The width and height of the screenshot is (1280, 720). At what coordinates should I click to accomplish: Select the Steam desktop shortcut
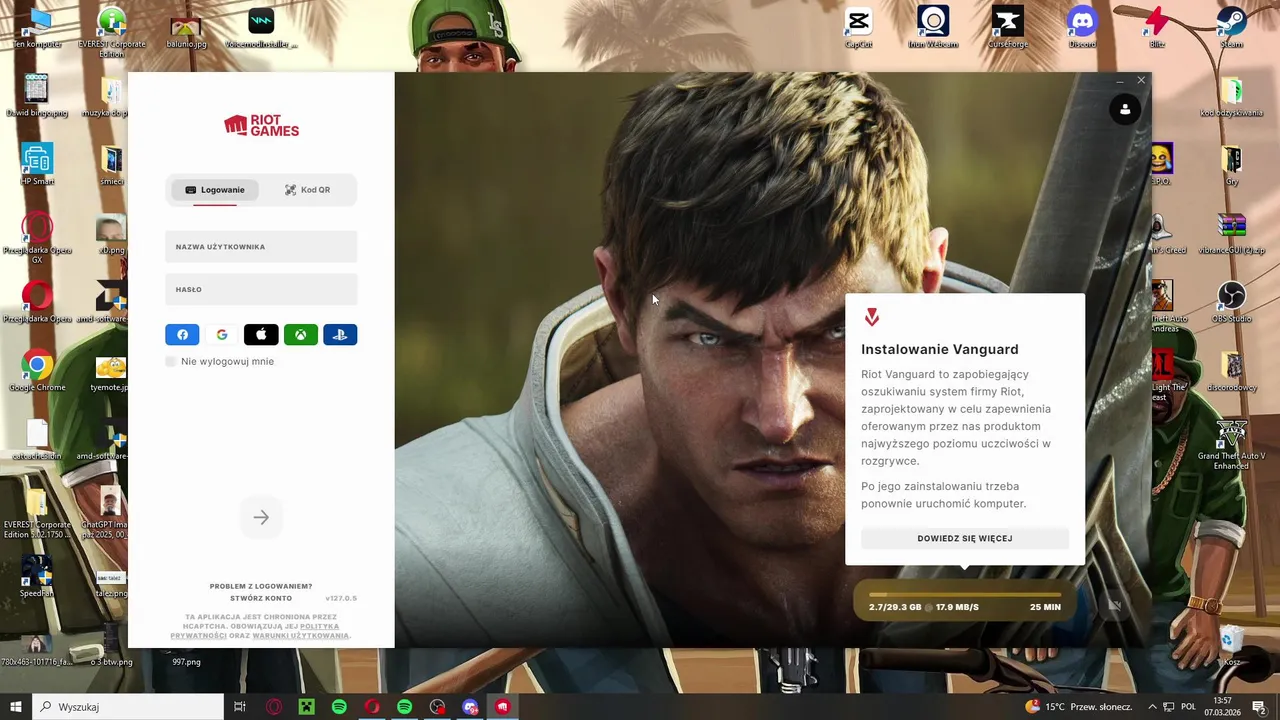(1232, 28)
